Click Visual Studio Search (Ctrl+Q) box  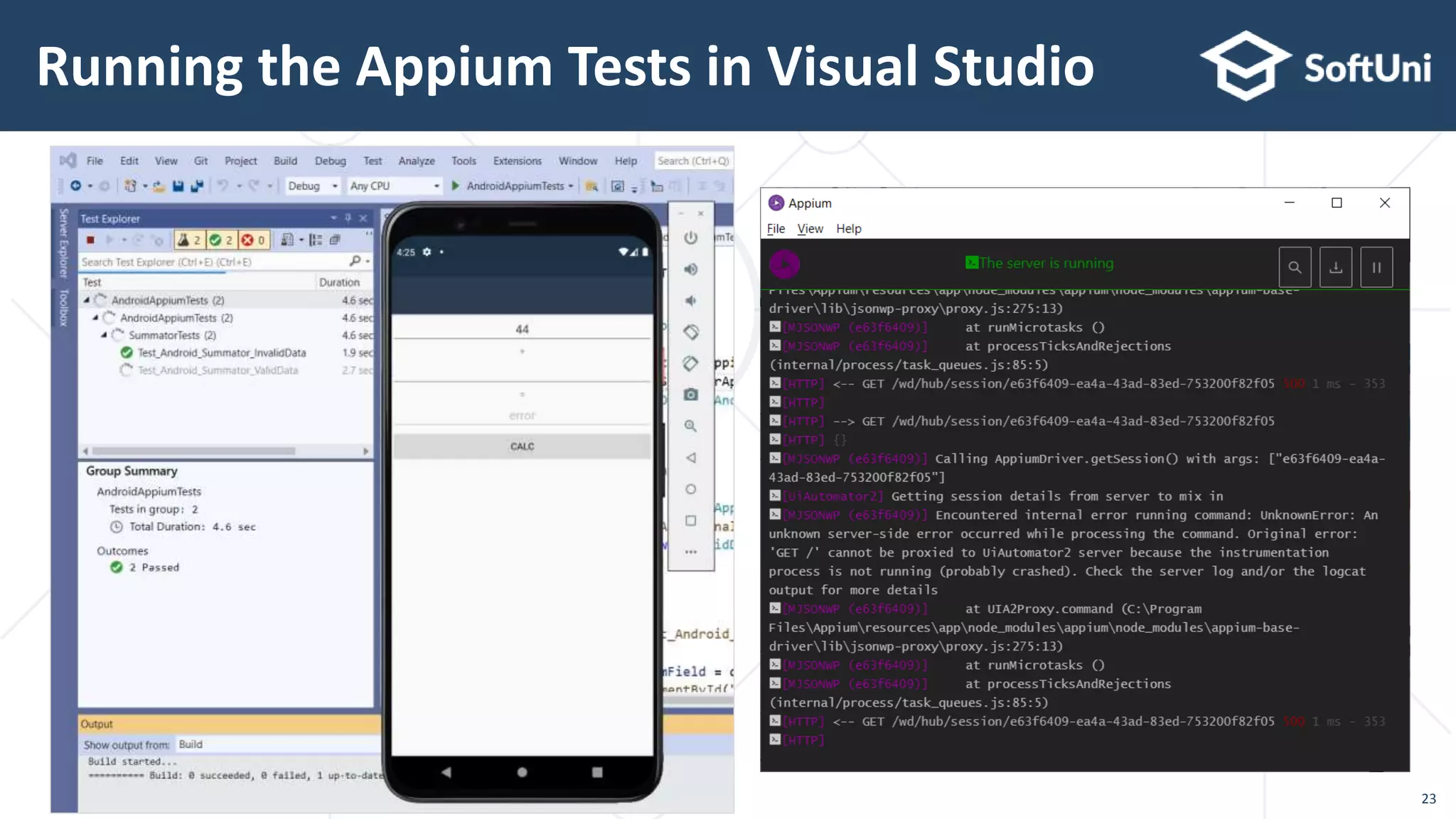pyautogui.click(x=693, y=161)
